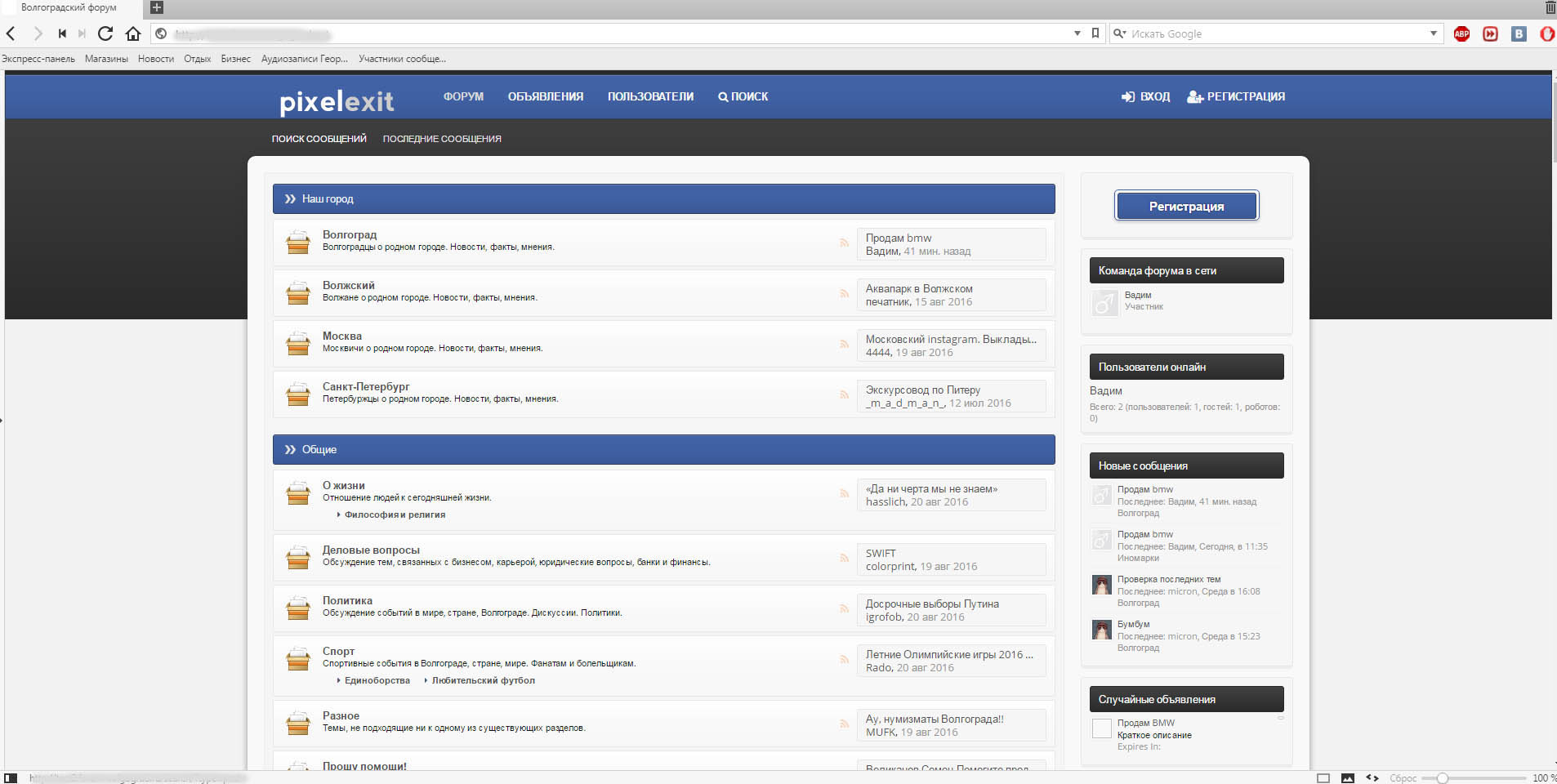Click the RSS feed icon for Политика
1557x784 pixels.
(x=844, y=608)
